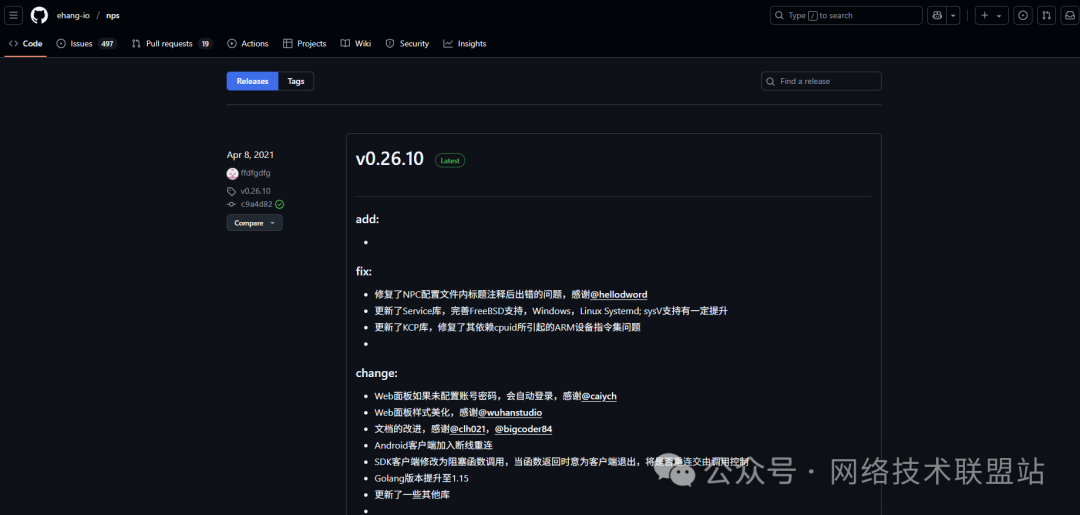Open the header pull requests icon
Screen dimensions: 1080x515
(x=1046, y=15)
